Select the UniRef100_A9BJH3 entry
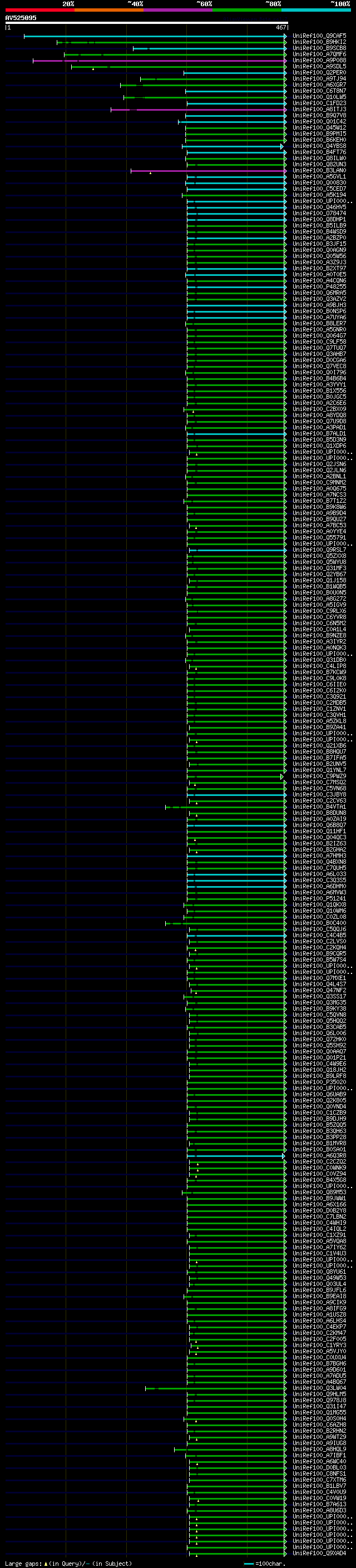356x1568 pixels. click(319, 305)
